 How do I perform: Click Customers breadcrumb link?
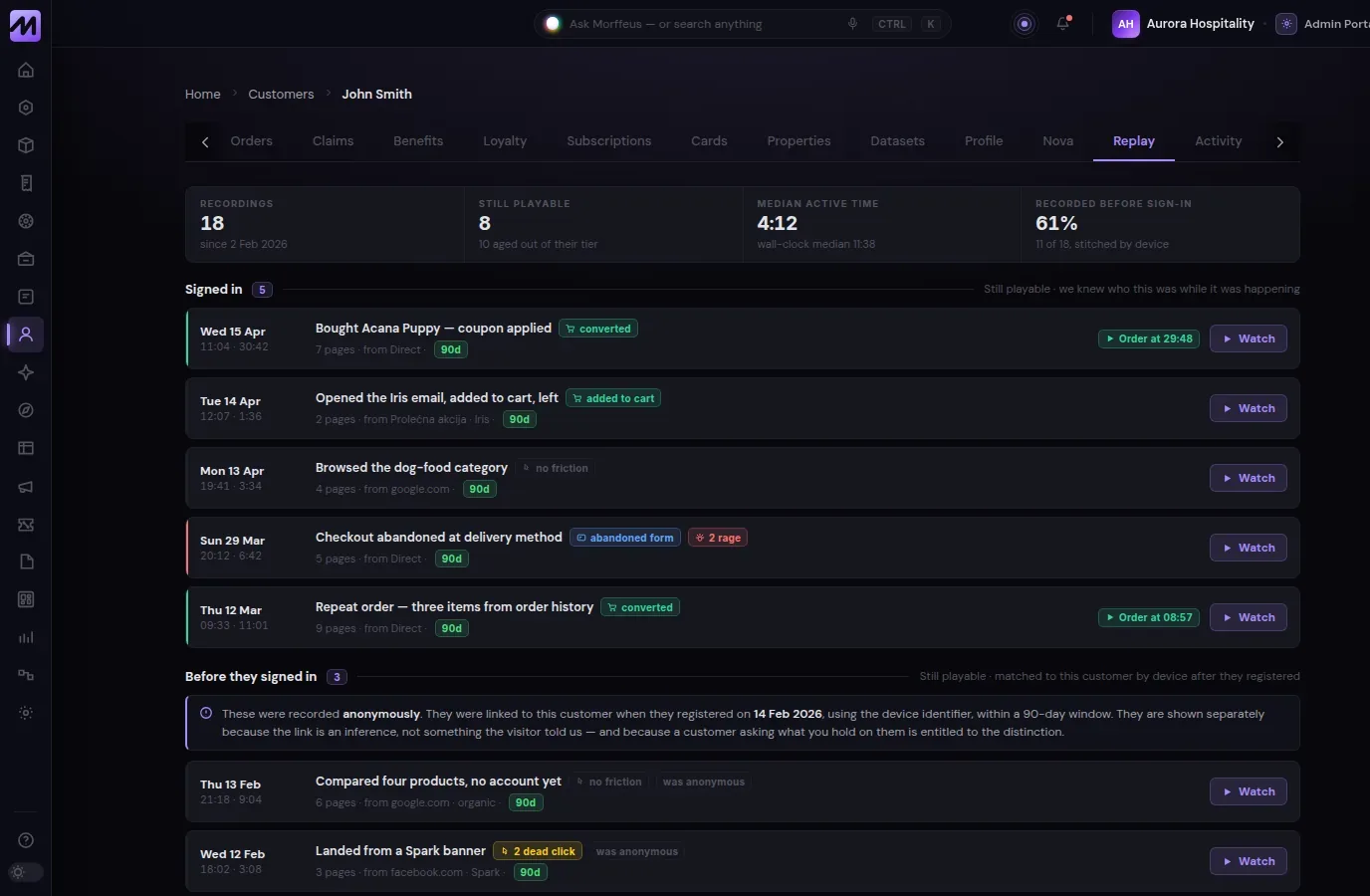pos(281,94)
